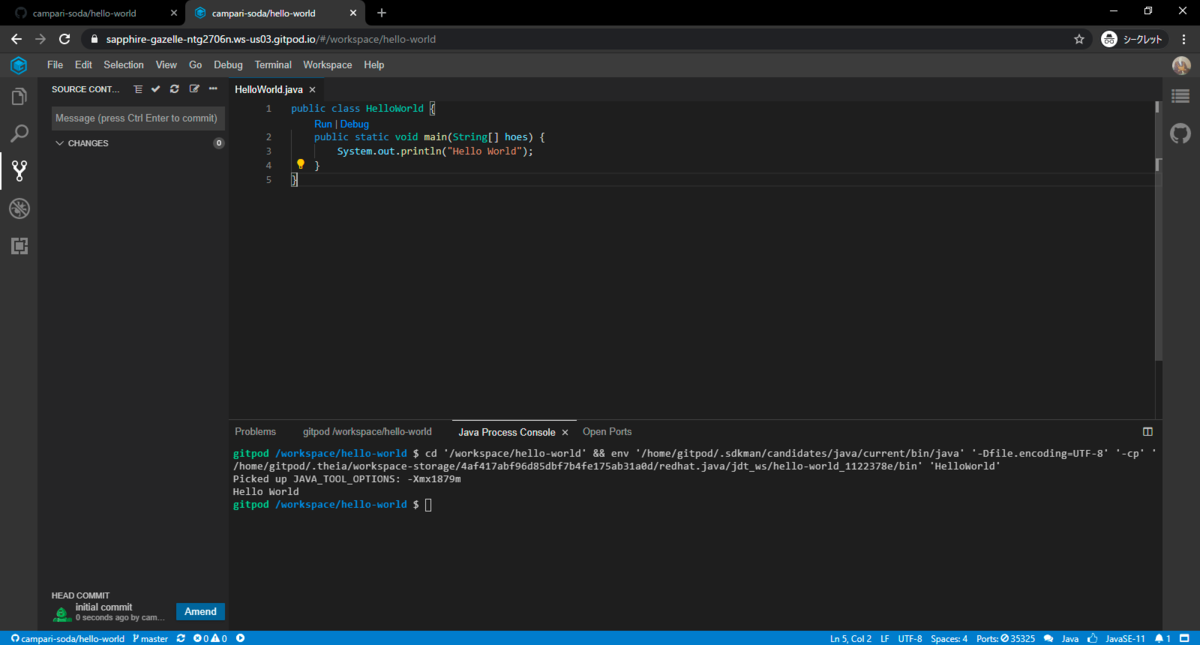Click the refresh icon in Source Control header
Image resolution: width=1200 pixels, height=645 pixels.
coord(175,89)
